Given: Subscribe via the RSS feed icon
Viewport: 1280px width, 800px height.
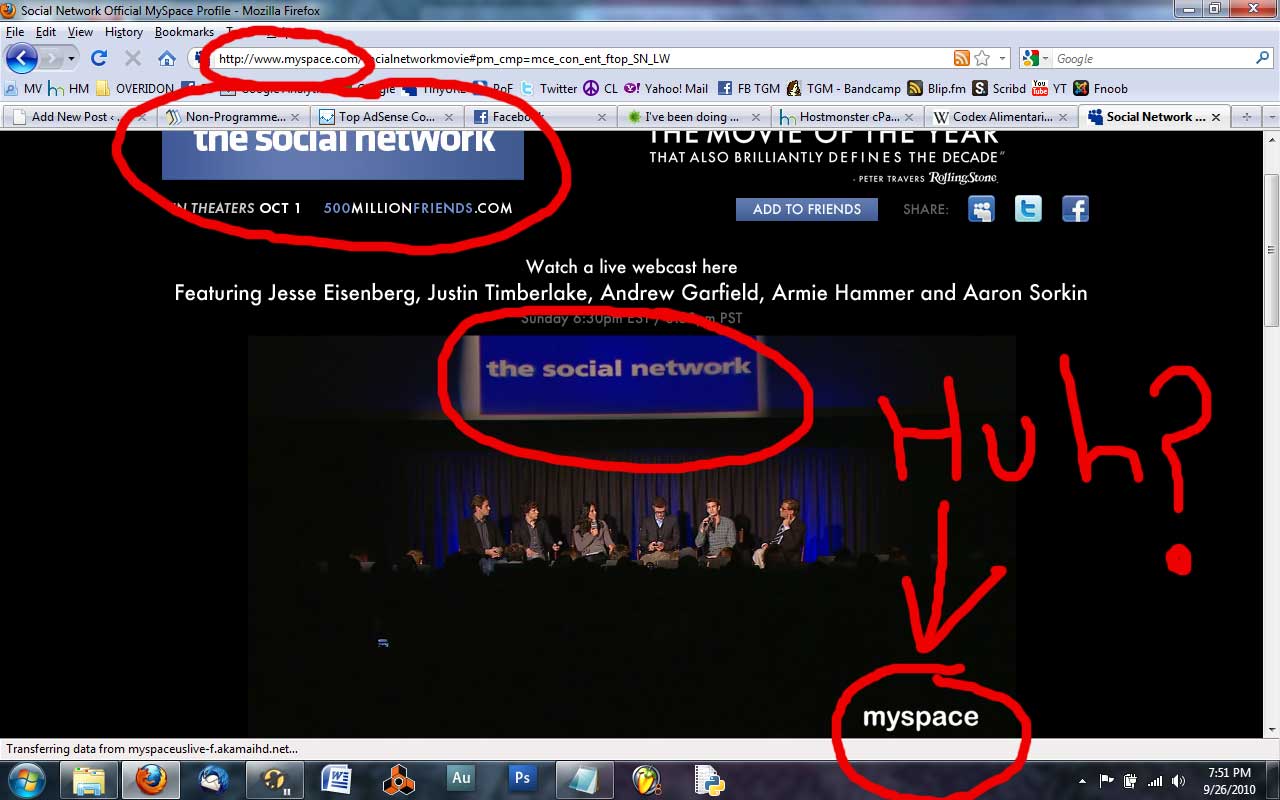Looking at the screenshot, I should (x=961, y=58).
